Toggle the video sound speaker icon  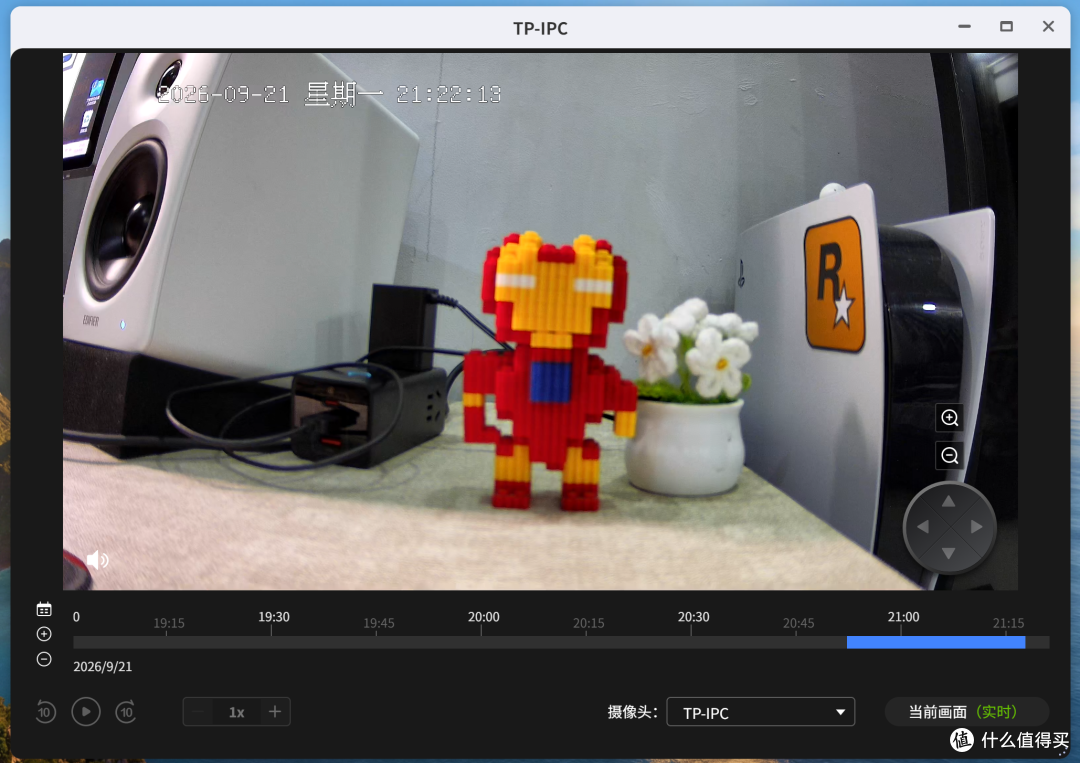point(96,561)
